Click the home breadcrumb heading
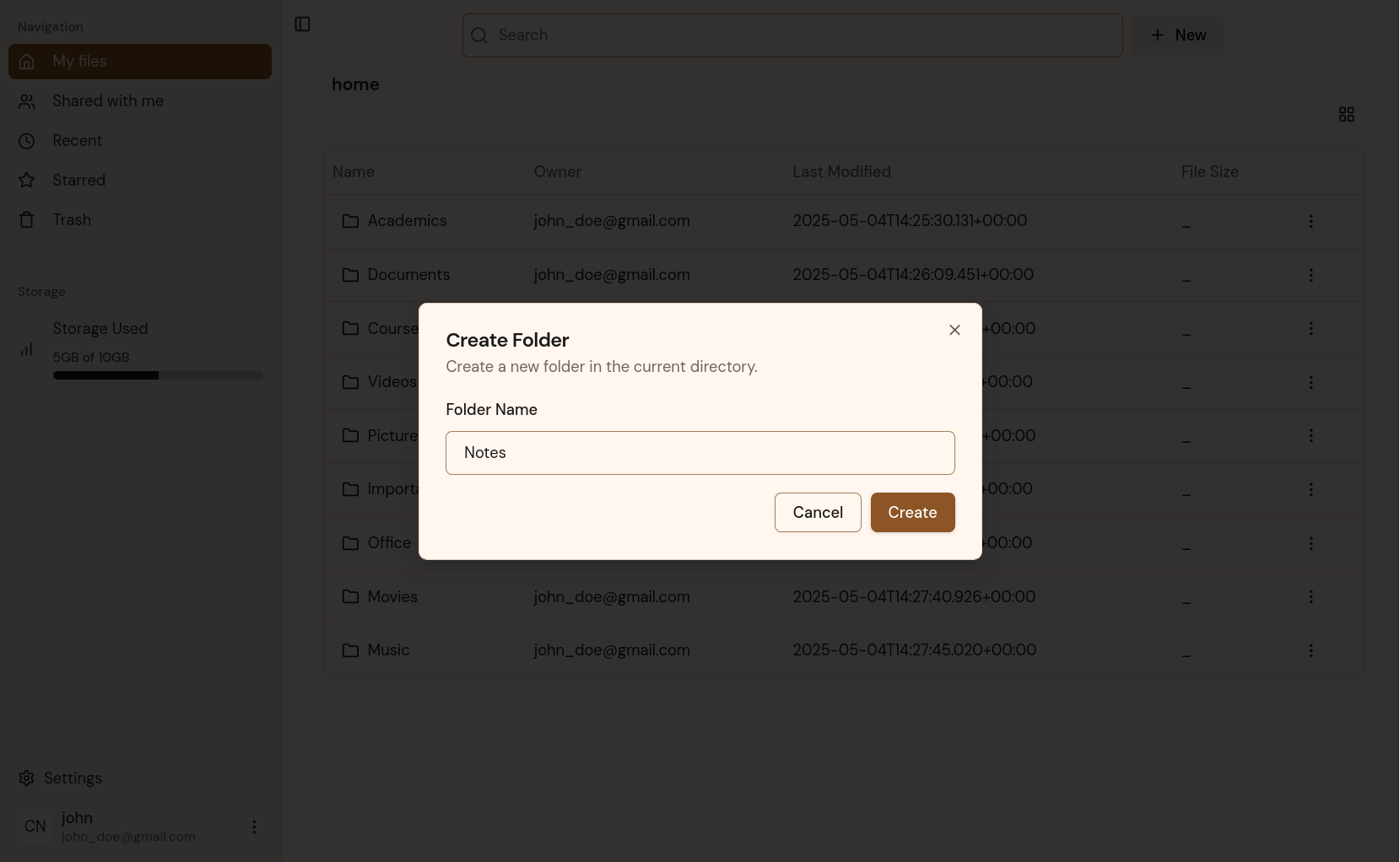Viewport: 1400px width, 862px height. [x=355, y=84]
